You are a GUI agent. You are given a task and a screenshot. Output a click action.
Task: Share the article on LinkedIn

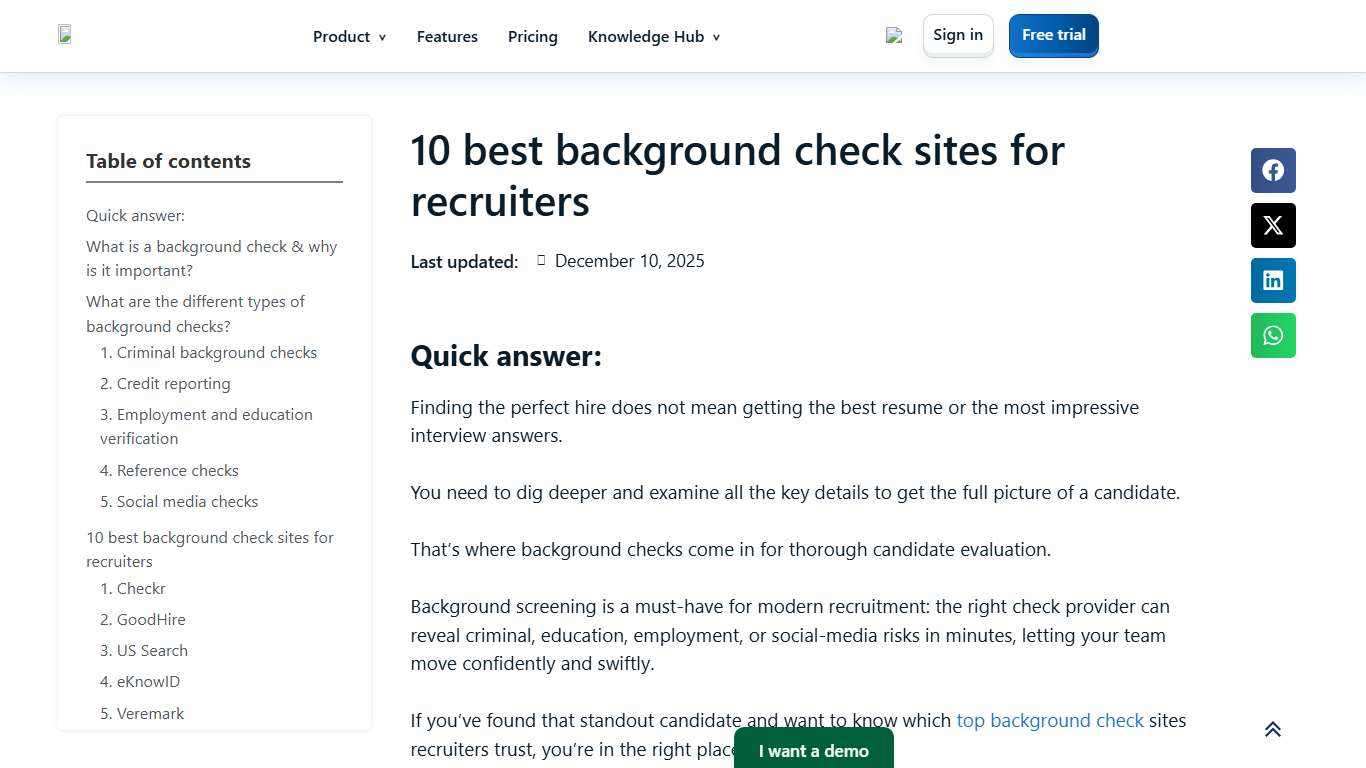pyautogui.click(x=1272, y=280)
